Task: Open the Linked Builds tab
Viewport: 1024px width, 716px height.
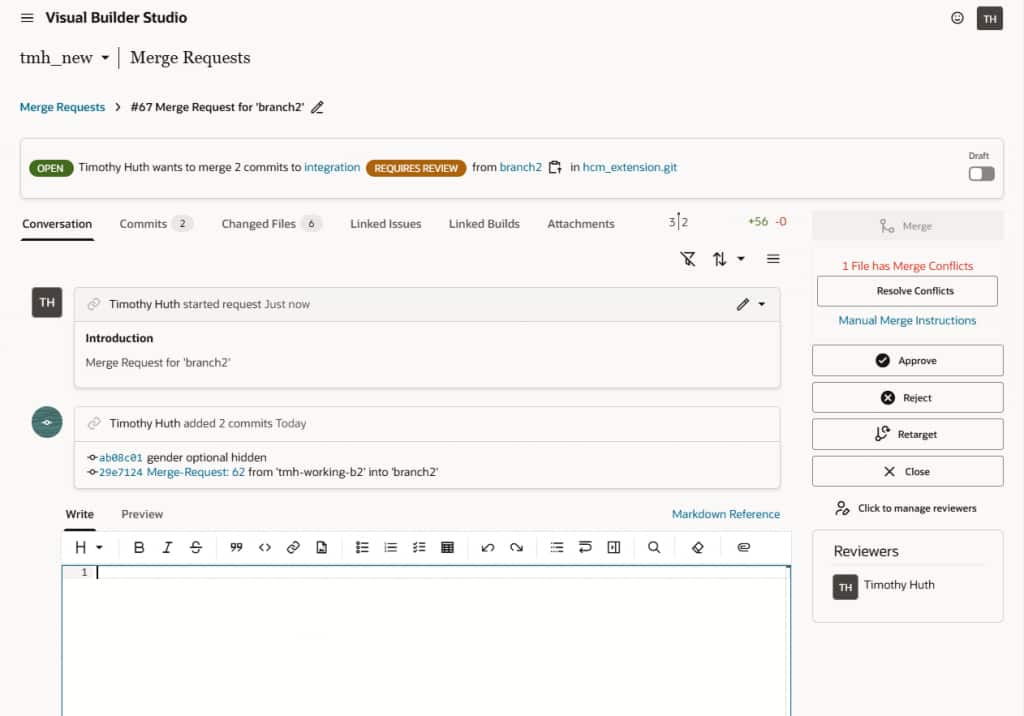Action: 484,224
